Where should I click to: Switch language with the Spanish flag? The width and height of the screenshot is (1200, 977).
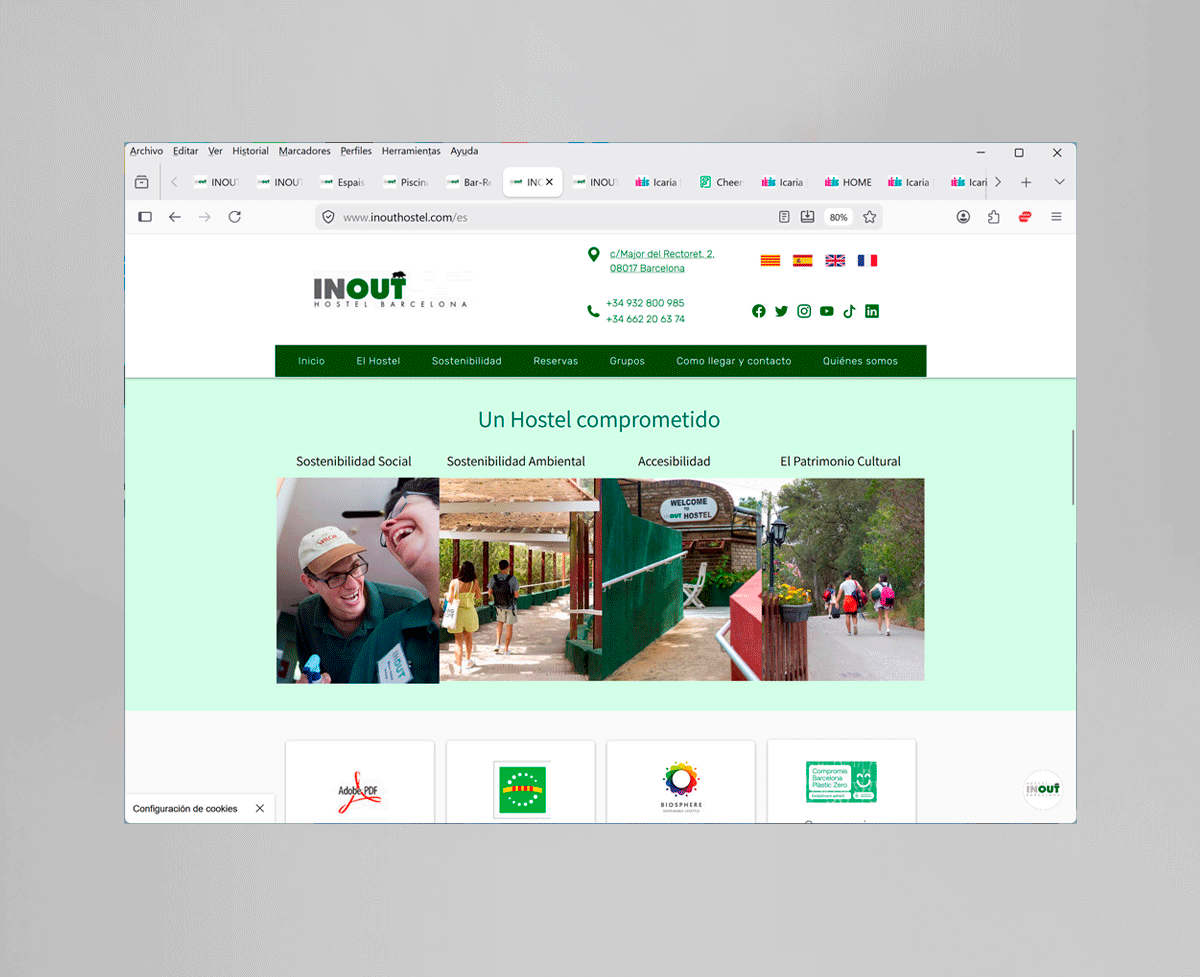click(x=802, y=260)
